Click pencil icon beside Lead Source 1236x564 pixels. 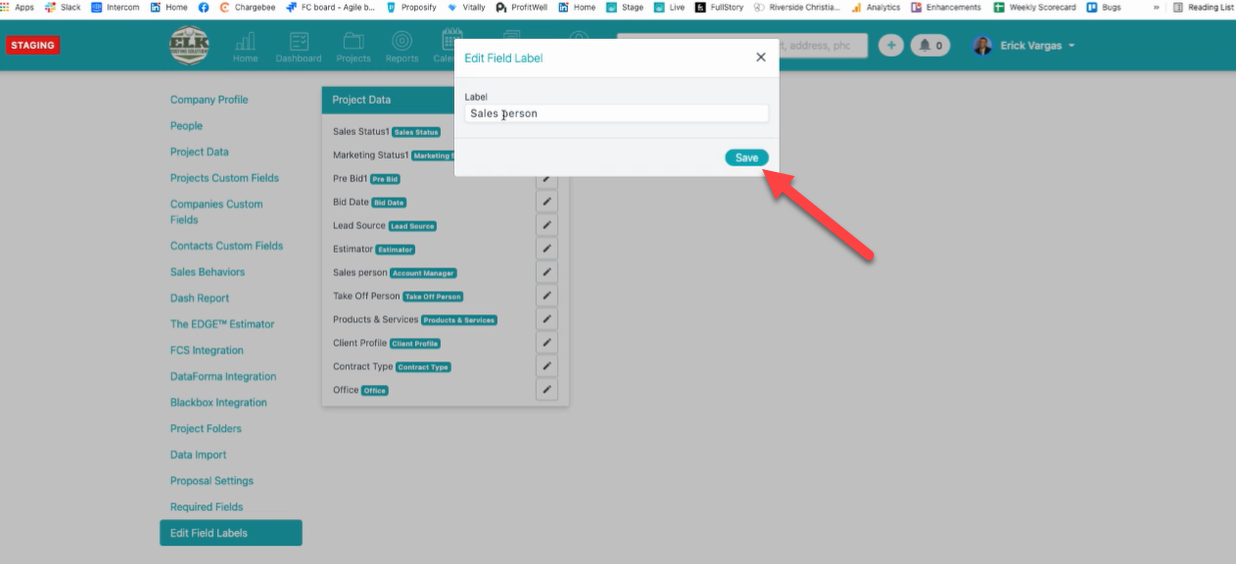(x=546, y=225)
